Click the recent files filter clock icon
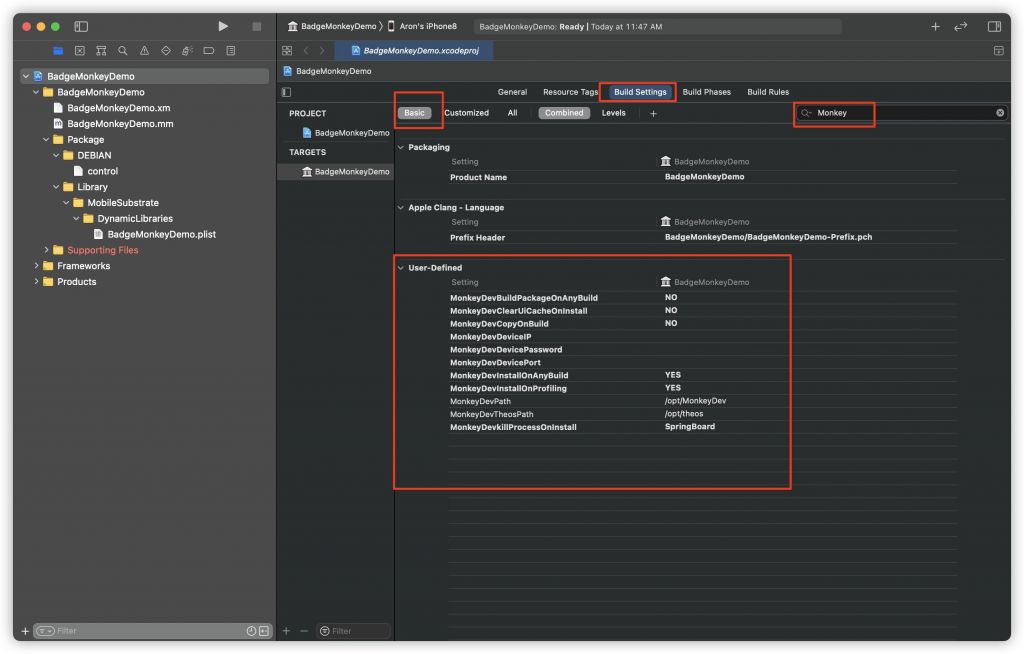Image resolution: width=1024 pixels, height=654 pixels. click(x=251, y=631)
